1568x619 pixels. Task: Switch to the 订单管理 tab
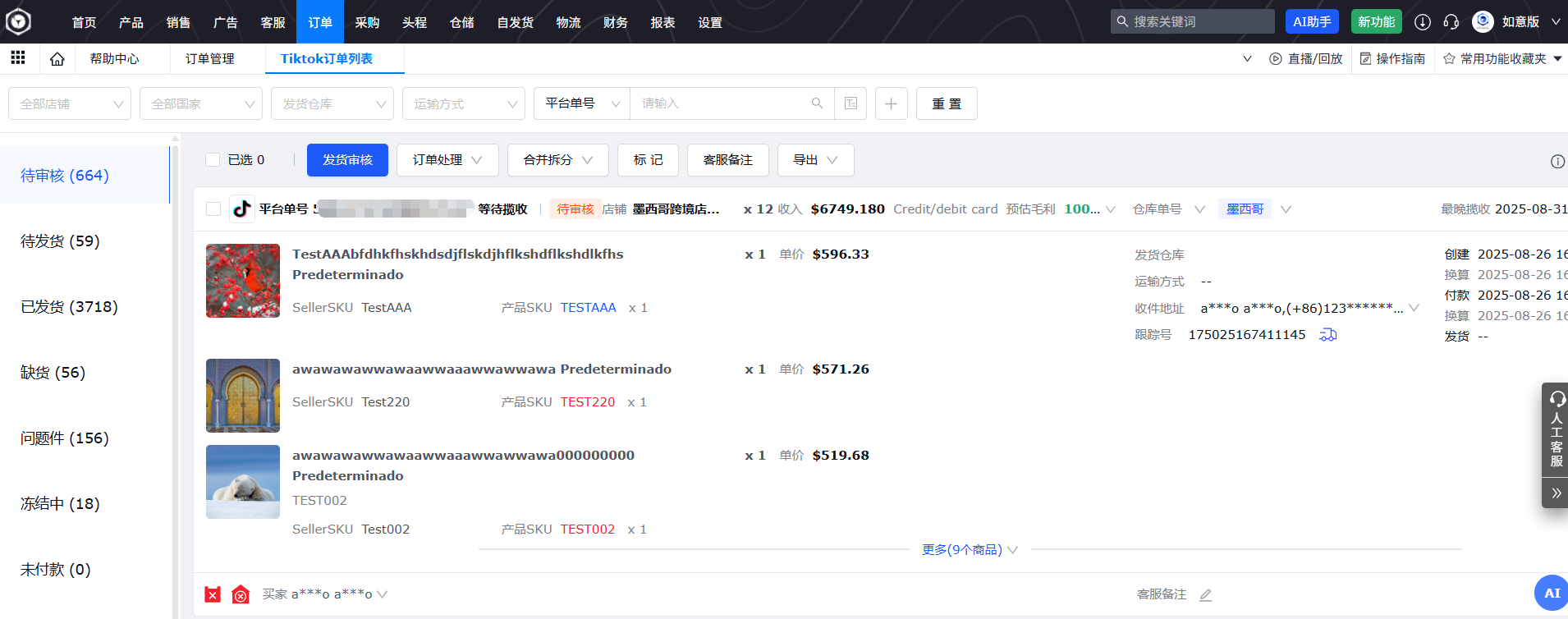pos(209,59)
